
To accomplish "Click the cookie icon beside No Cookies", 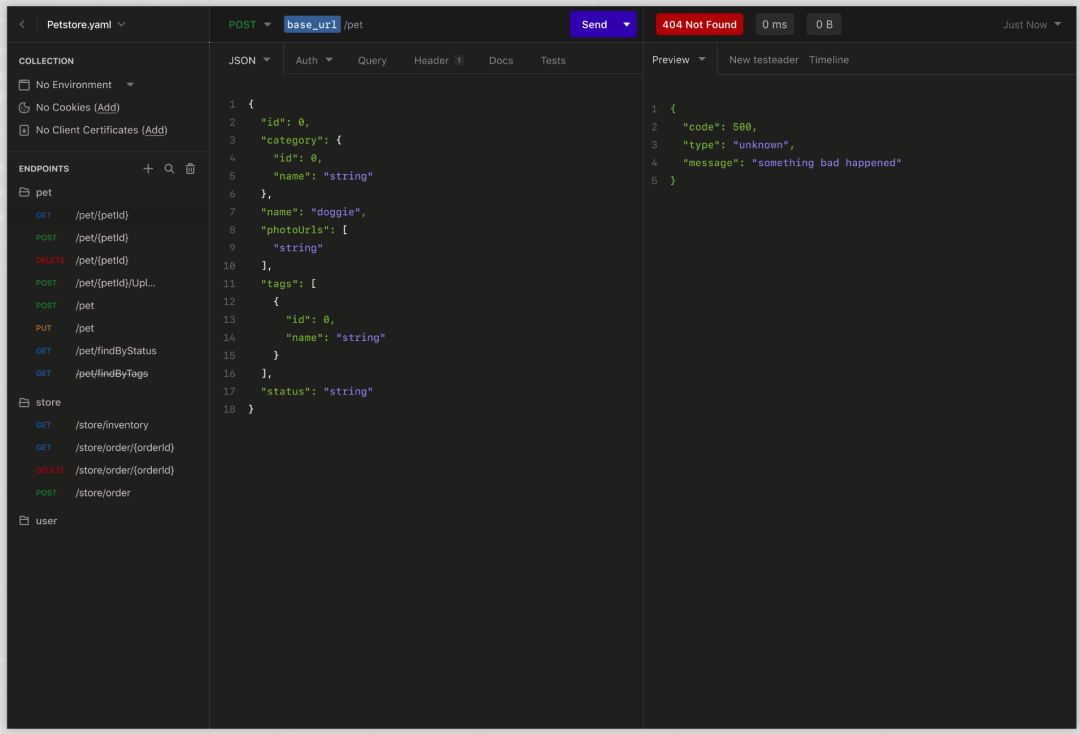I will pos(25,108).
